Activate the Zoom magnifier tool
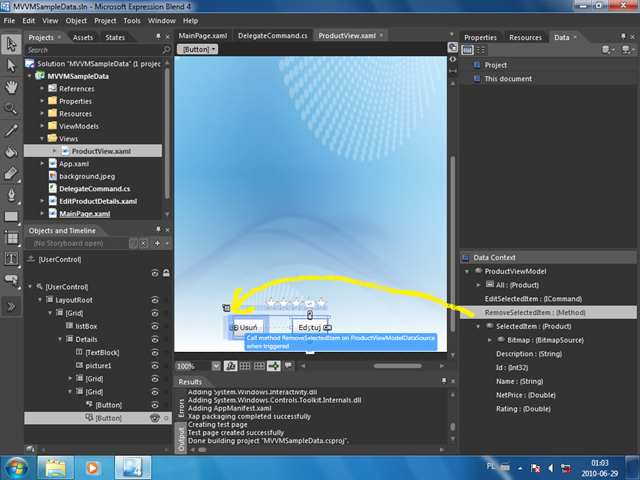 [x=11, y=108]
